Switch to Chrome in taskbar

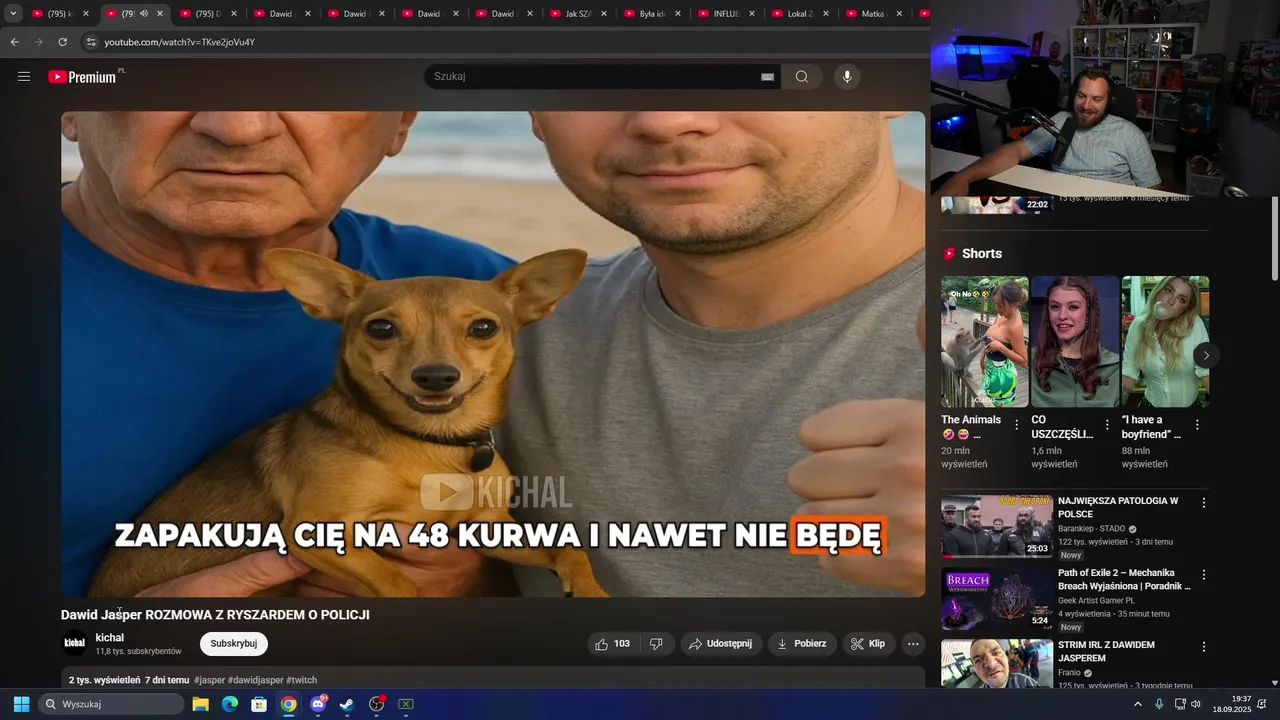pos(288,704)
